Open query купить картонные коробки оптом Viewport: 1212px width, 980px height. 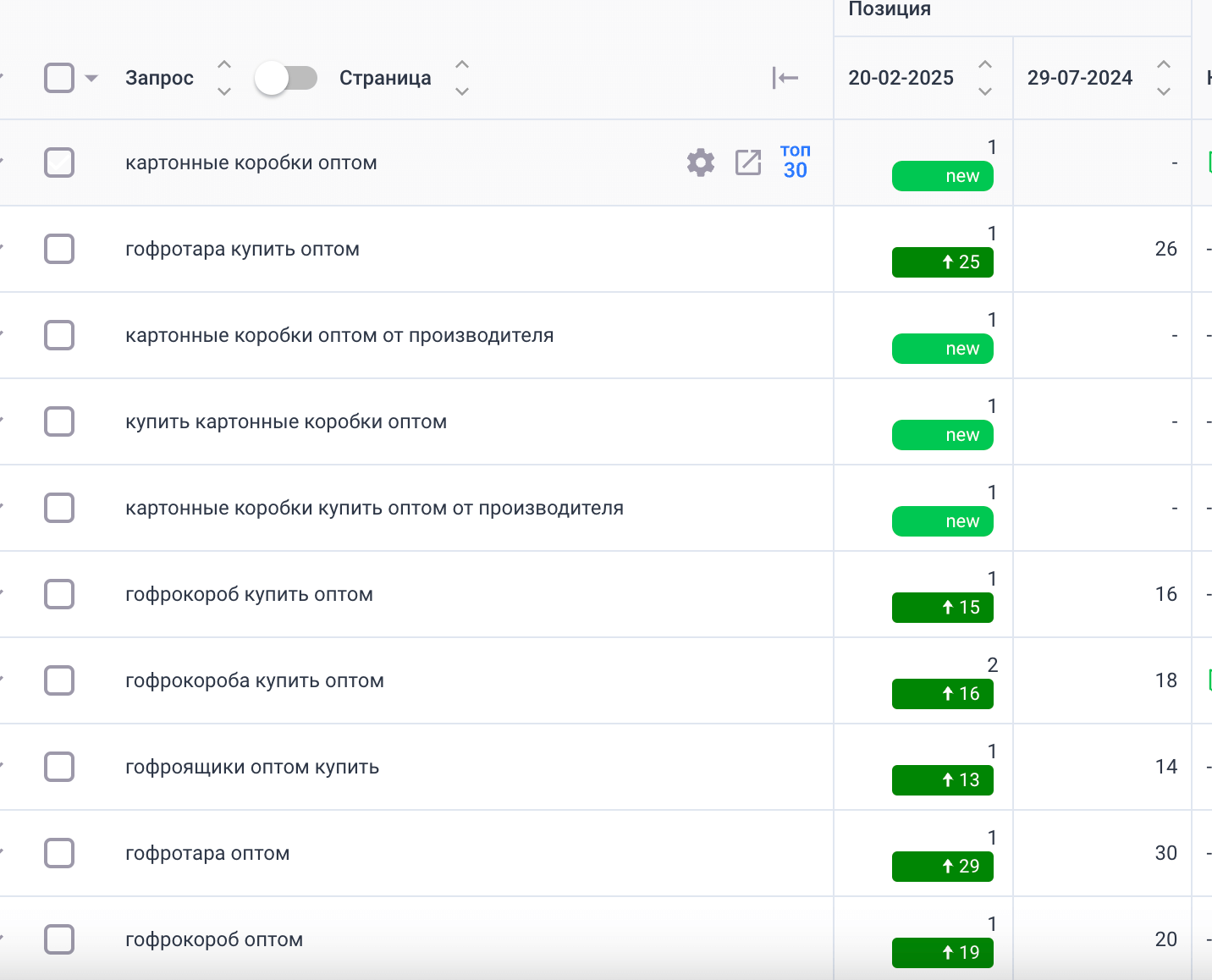[x=286, y=421]
